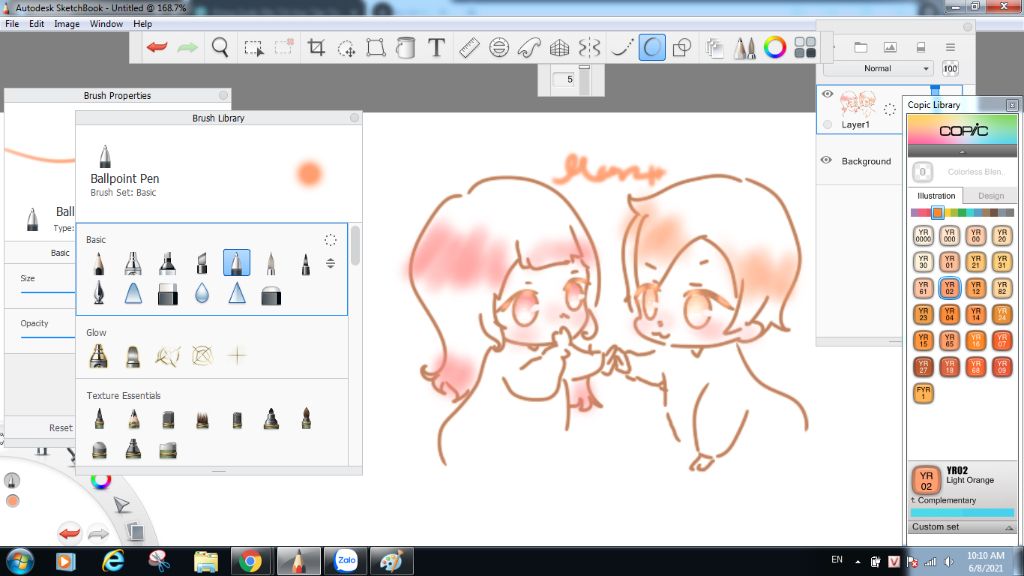Click the Redo arrow in the top toolbar
Screen dimensions: 1024x576
pyautogui.click(x=187, y=48)
